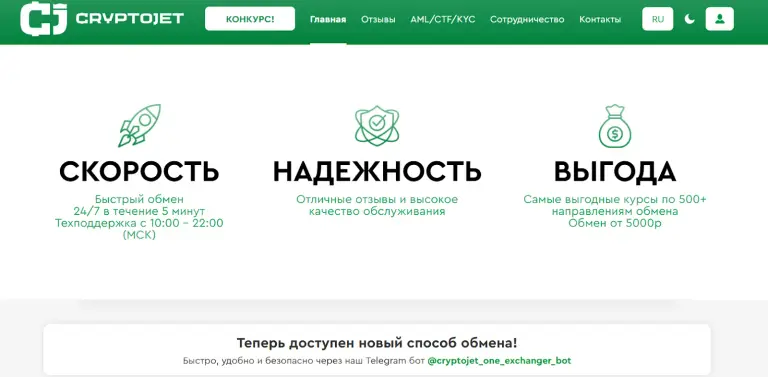The width and height of the screenshot is (768, 377).
Task: Click the text 'Обмен от 5000р'
Action: point(615,223)
